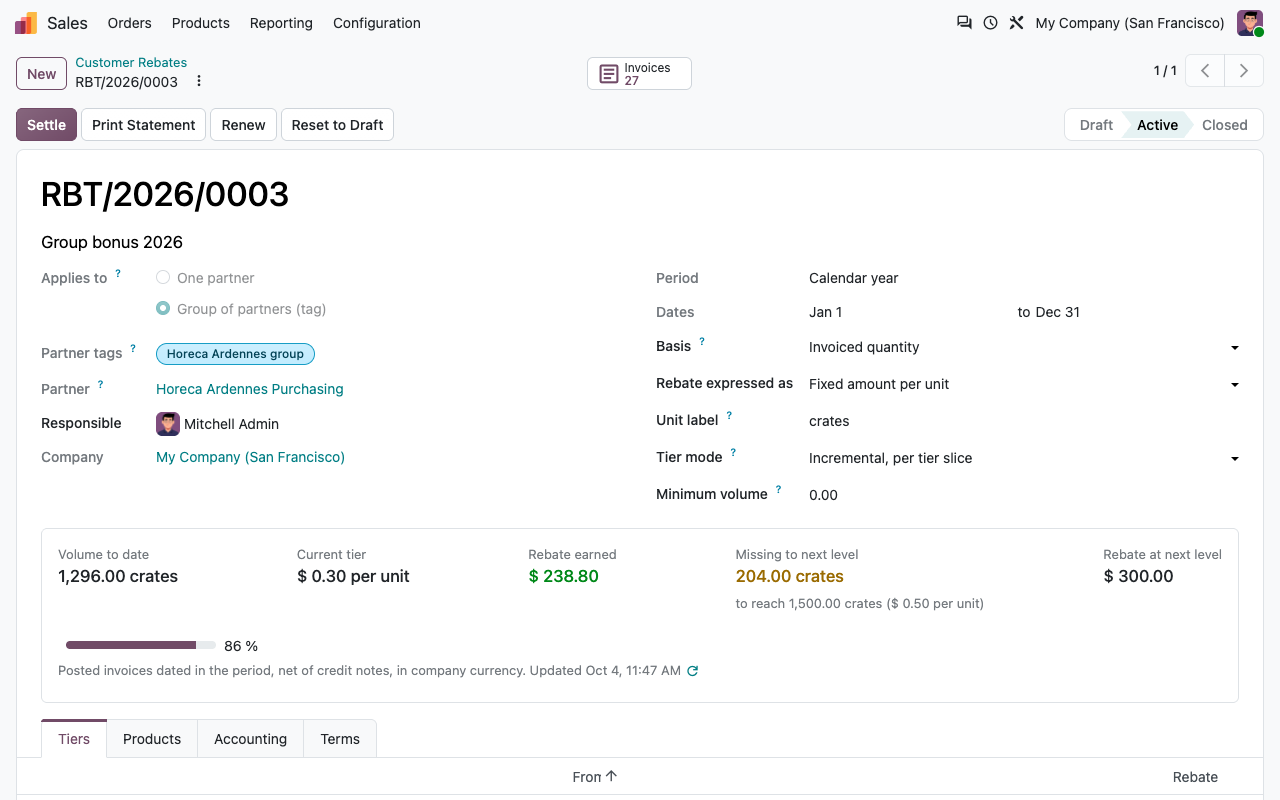Click the Settle button
Screen dimensions: 1280x800
pyautogui.click(x=46, y=125)
